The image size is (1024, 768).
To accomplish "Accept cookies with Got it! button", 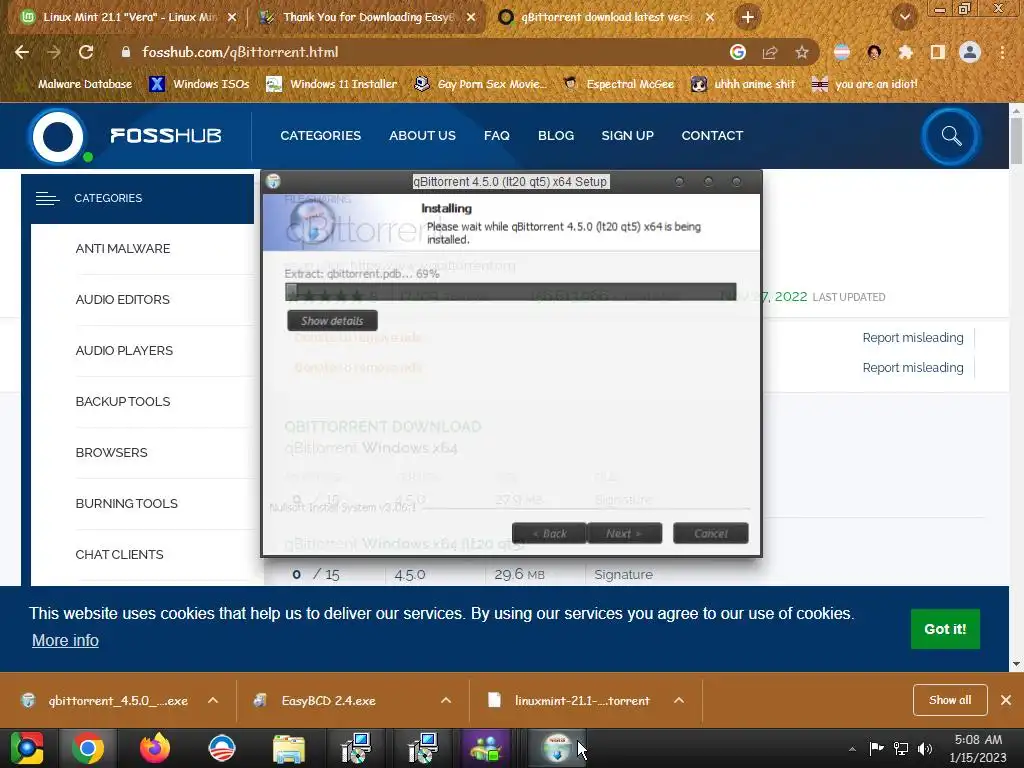I will pos(945,629).
